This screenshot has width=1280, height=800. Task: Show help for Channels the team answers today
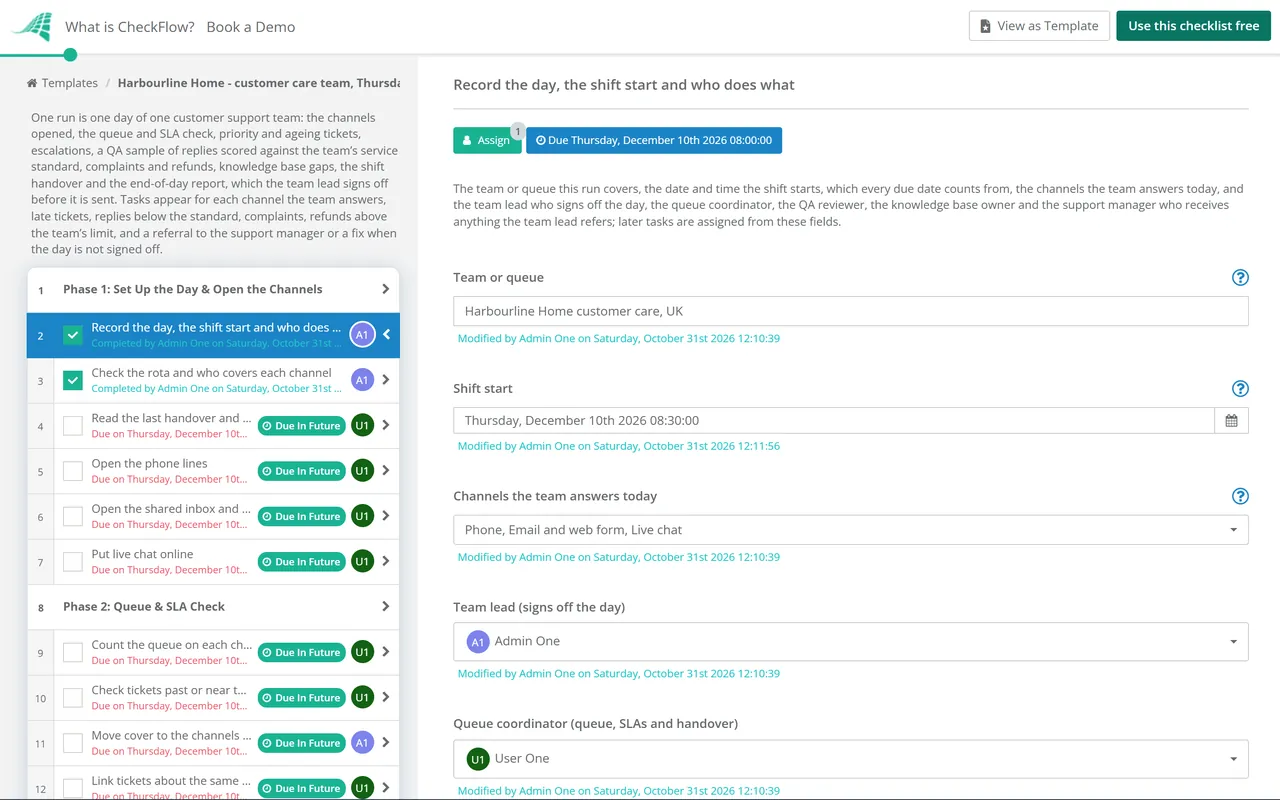click(x=1240, y=496)
